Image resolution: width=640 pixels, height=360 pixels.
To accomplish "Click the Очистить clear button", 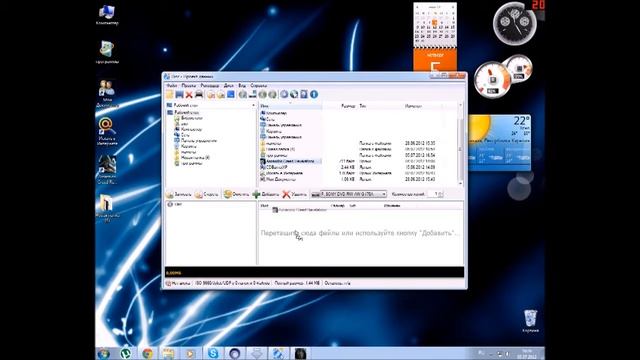I will (x=236, y=194).
